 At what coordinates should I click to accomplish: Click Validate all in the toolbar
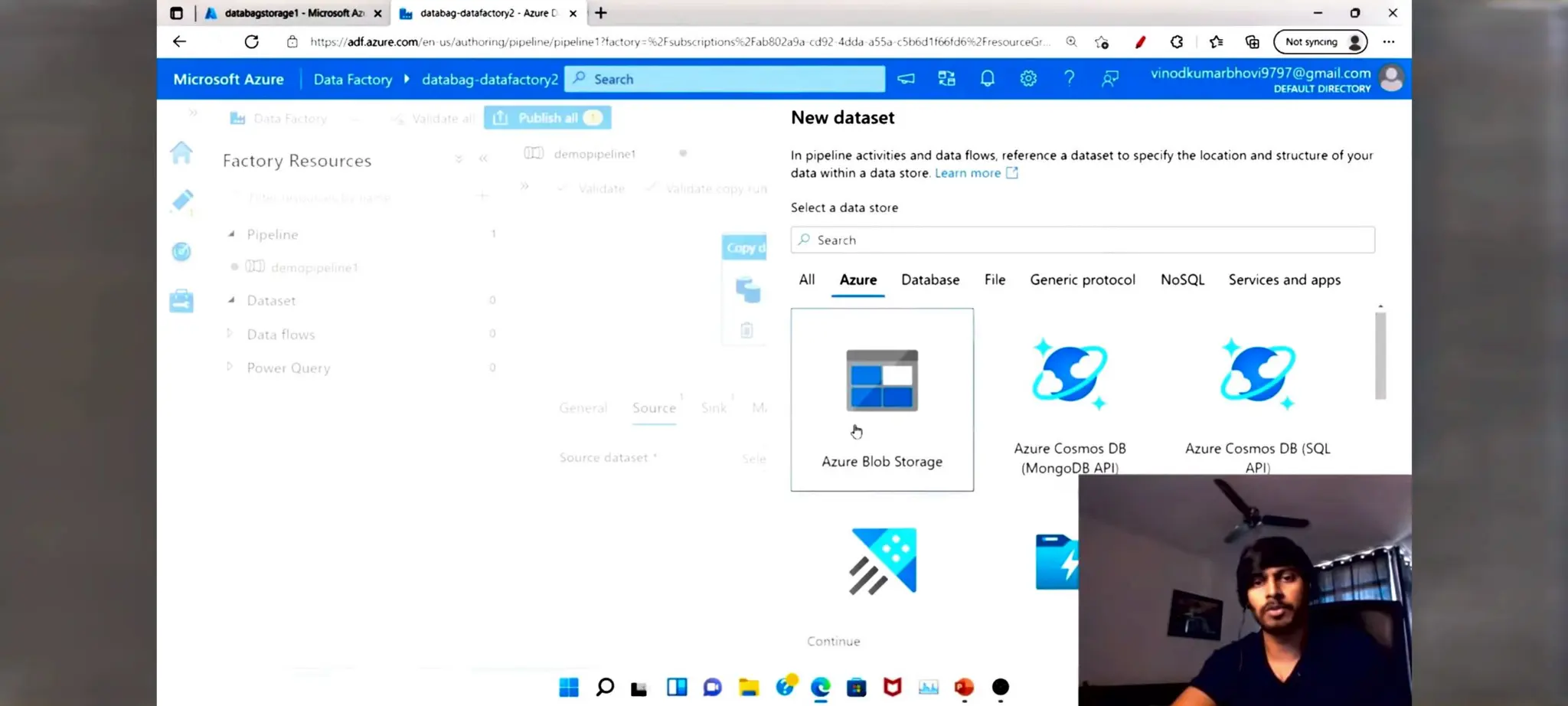[434, 119]
